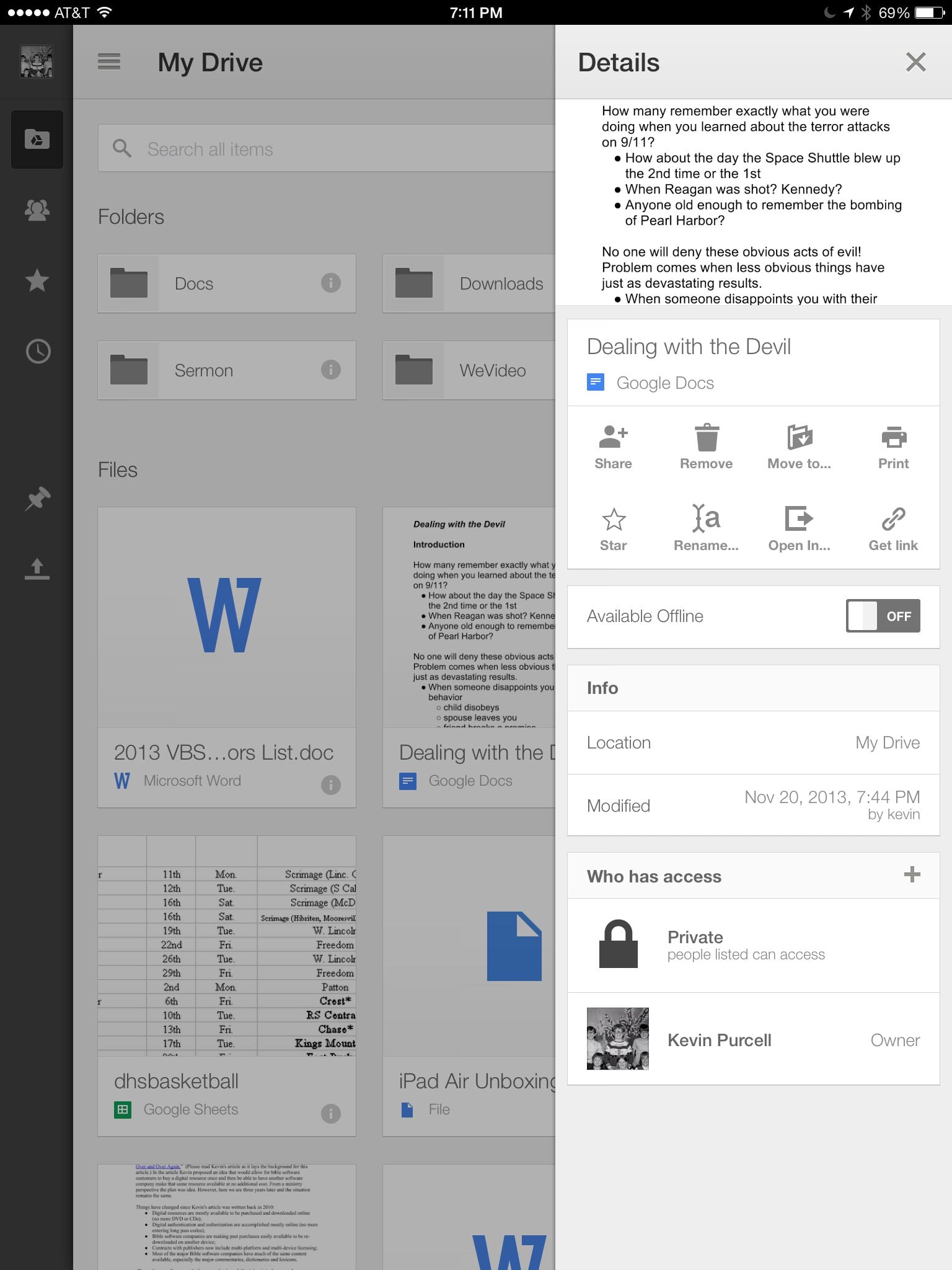This screenshot has width=952, height=1270.
Task: Close the Details panel
Action: [x=915, y=62]
